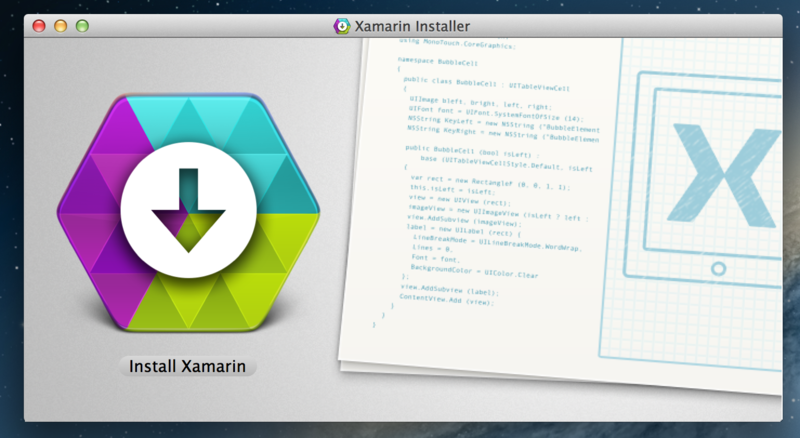Close the Xamarin Installer window
800x438 pixels.
[x=39, y=26]
